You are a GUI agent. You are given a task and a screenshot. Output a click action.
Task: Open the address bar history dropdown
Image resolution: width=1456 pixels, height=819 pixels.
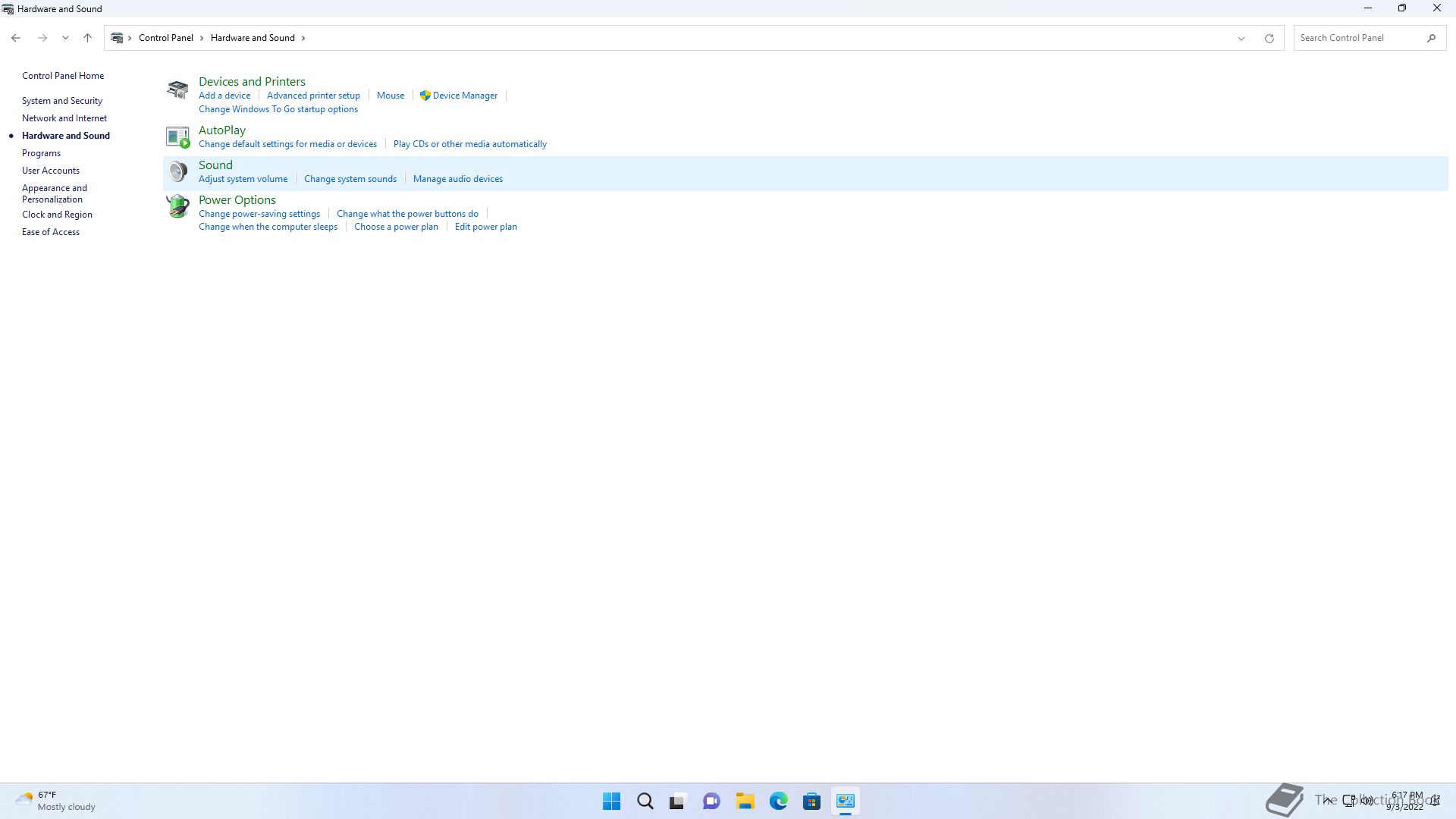[1241, 38]
